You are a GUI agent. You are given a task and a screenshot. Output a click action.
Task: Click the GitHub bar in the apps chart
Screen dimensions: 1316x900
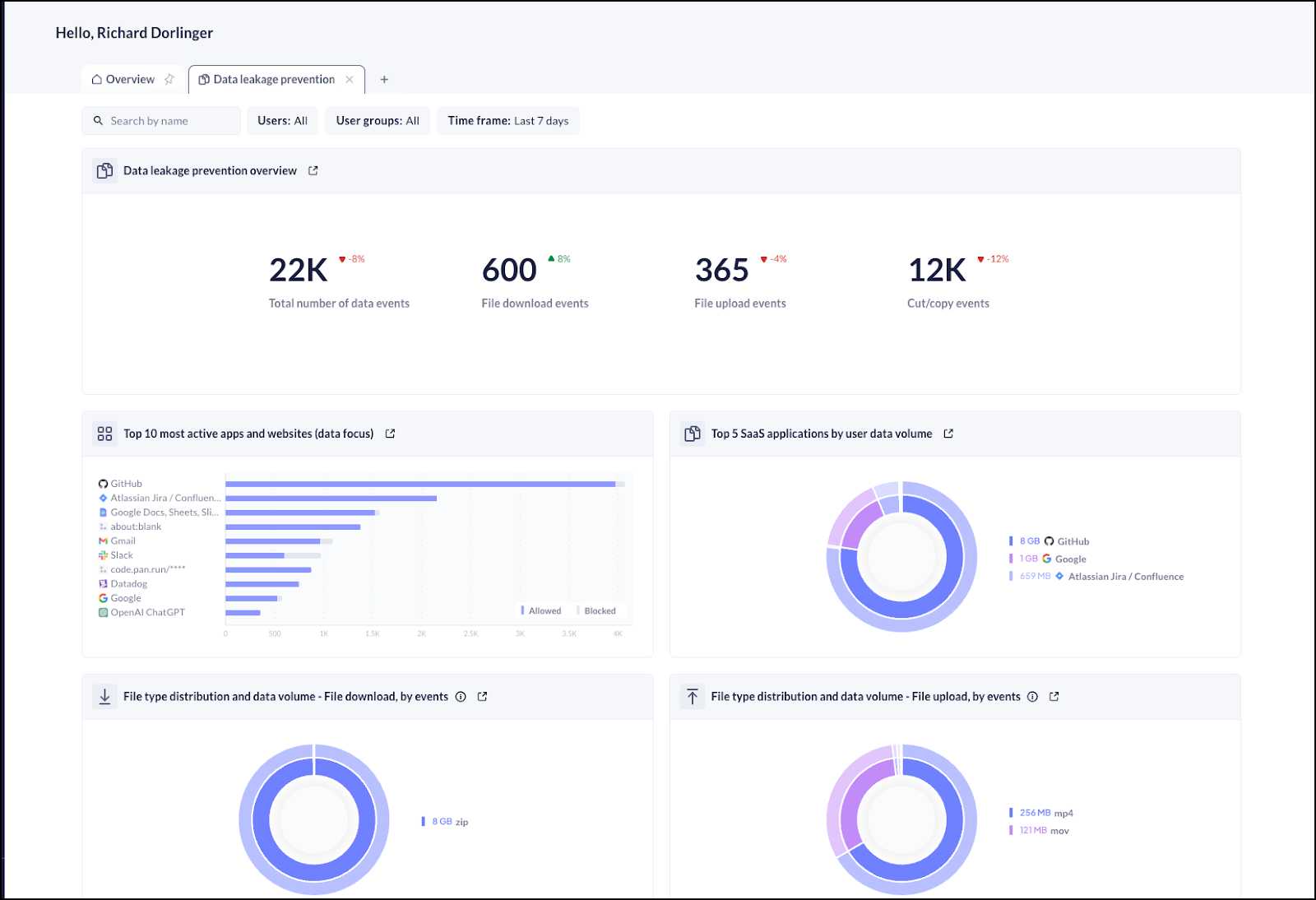[419, 484]
